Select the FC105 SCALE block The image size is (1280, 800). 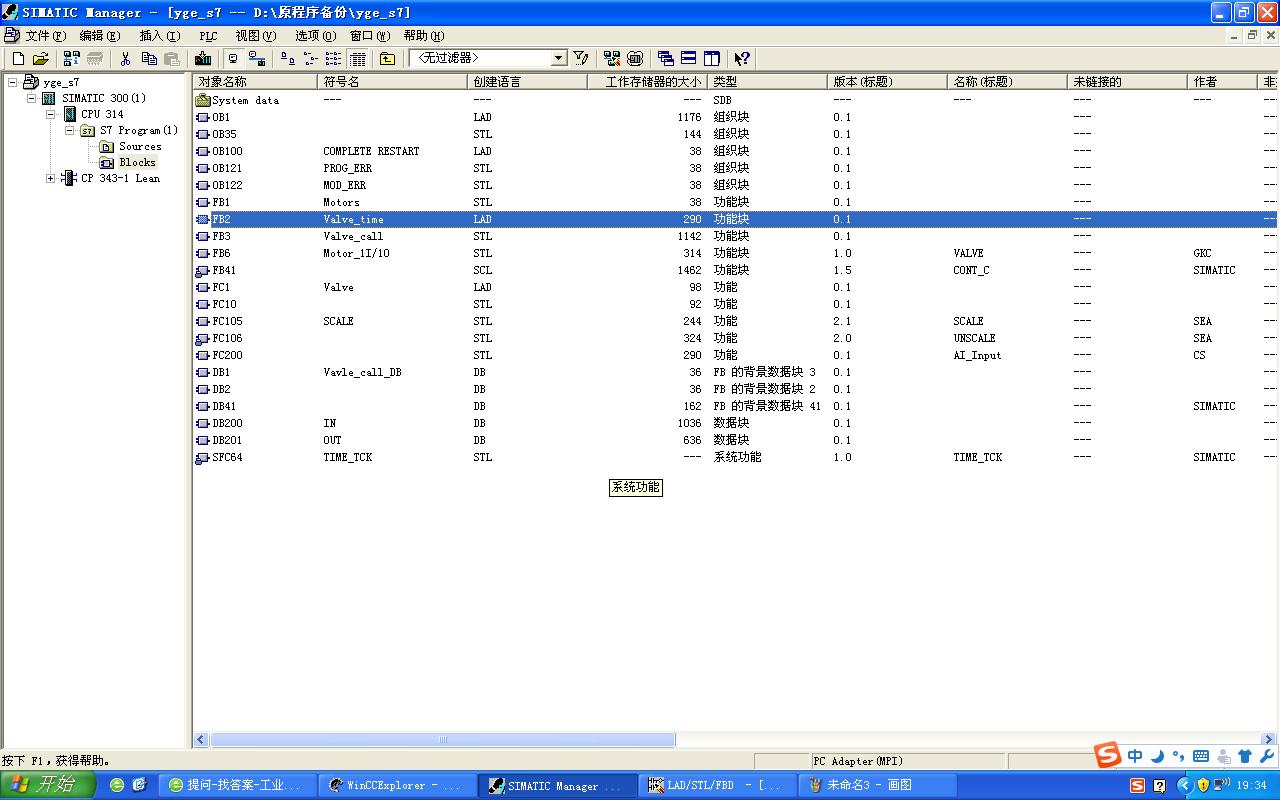point(735,321)
